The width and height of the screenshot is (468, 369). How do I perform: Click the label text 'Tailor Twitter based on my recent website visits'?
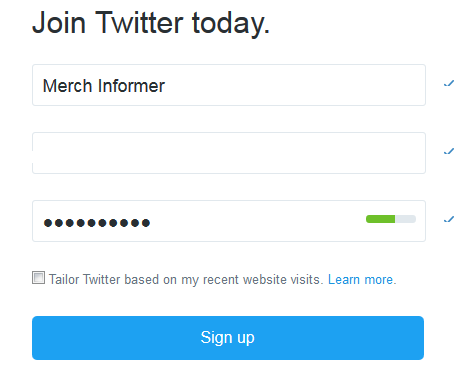tap(186, 279)
